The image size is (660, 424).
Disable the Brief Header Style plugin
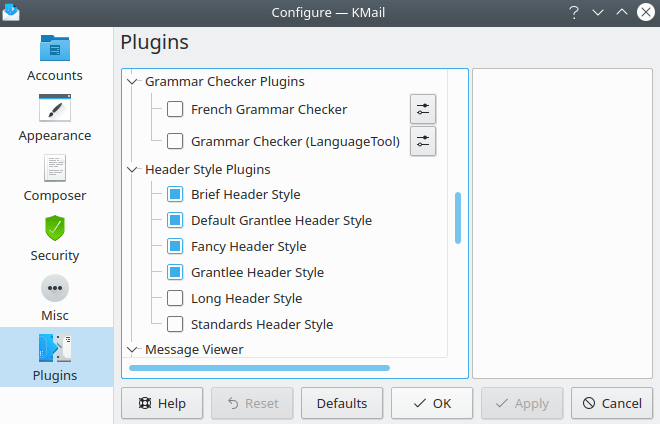tap(175, 194)
